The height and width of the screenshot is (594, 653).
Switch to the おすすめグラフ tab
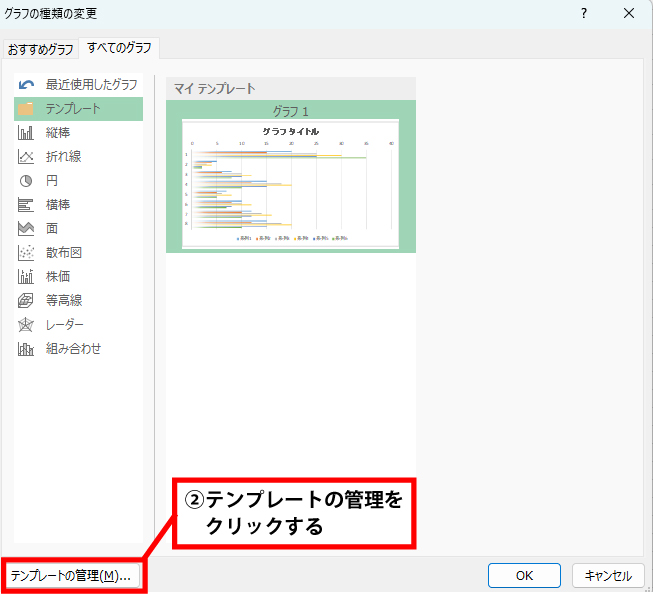tap(40, 50)
